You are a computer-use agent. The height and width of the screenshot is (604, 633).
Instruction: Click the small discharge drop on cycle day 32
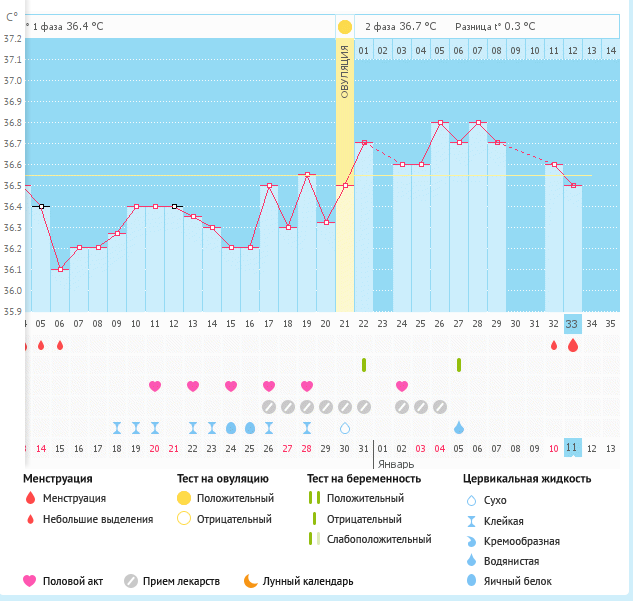[554, 345]
